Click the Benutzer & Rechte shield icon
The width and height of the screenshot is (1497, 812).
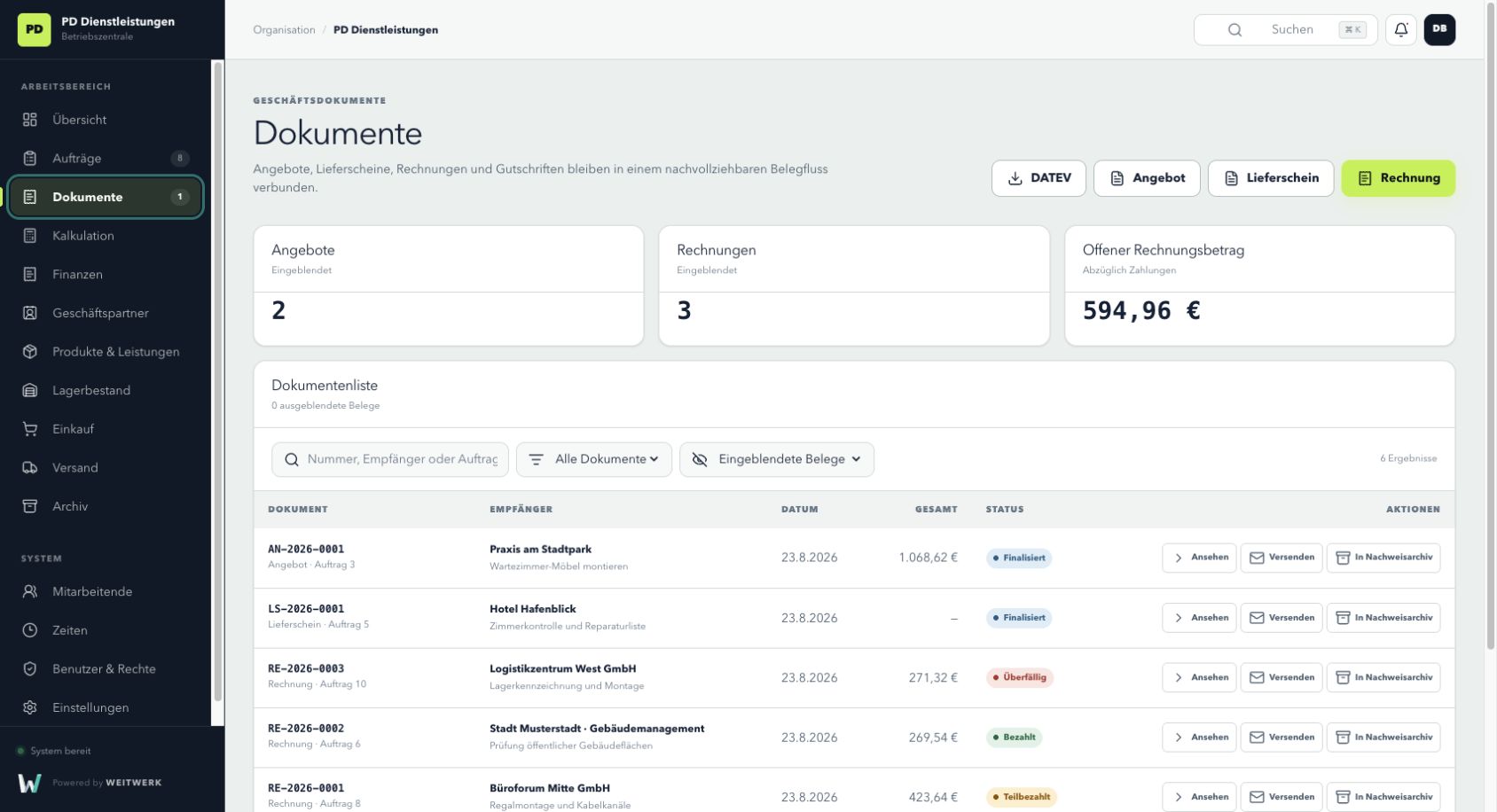click(x=30, y=668)
